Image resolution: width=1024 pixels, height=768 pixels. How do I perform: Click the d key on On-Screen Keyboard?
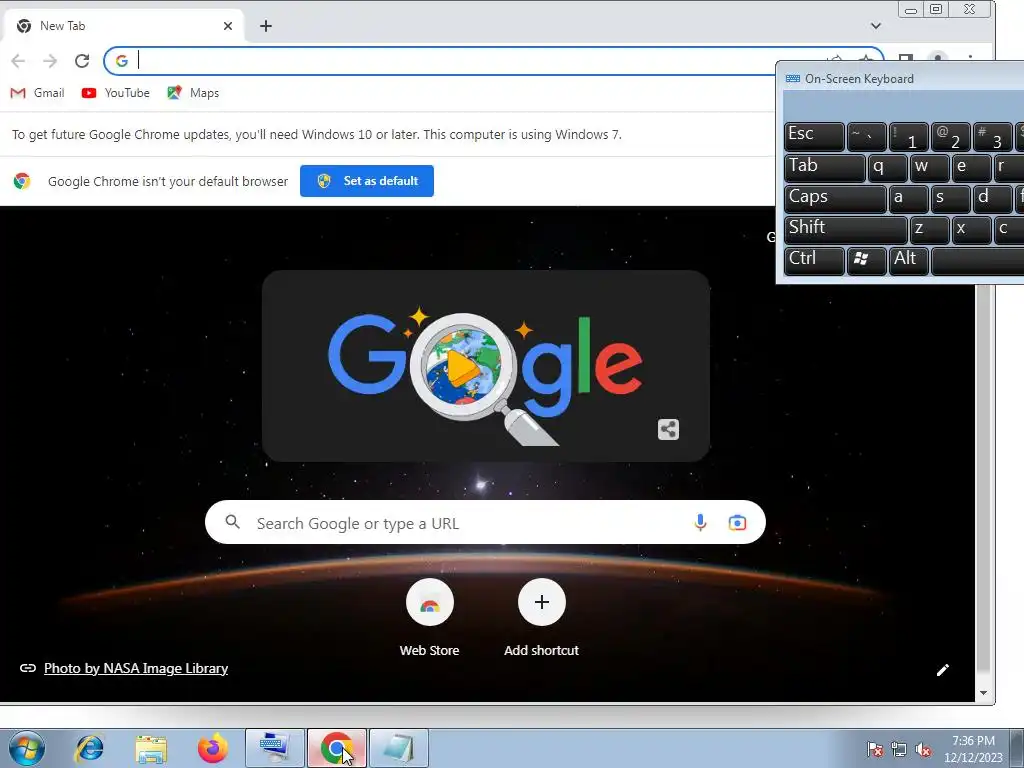click(x=991, y=199)
